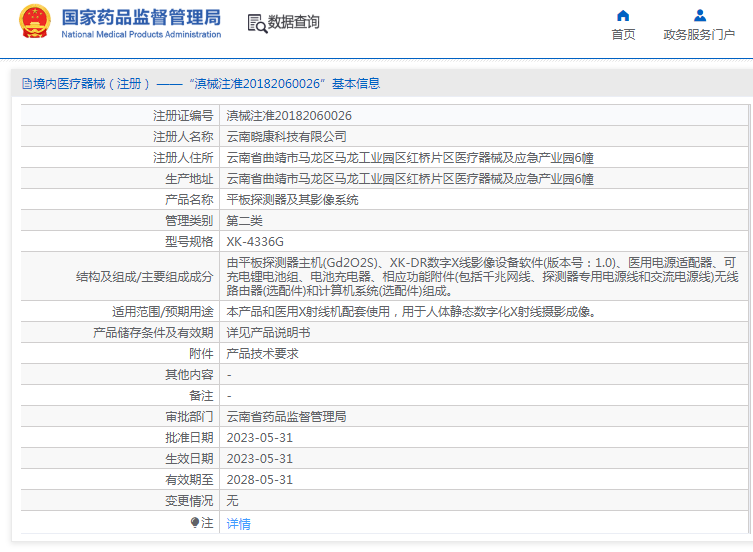Click the 数据查询 text

[x=293, y=22]
